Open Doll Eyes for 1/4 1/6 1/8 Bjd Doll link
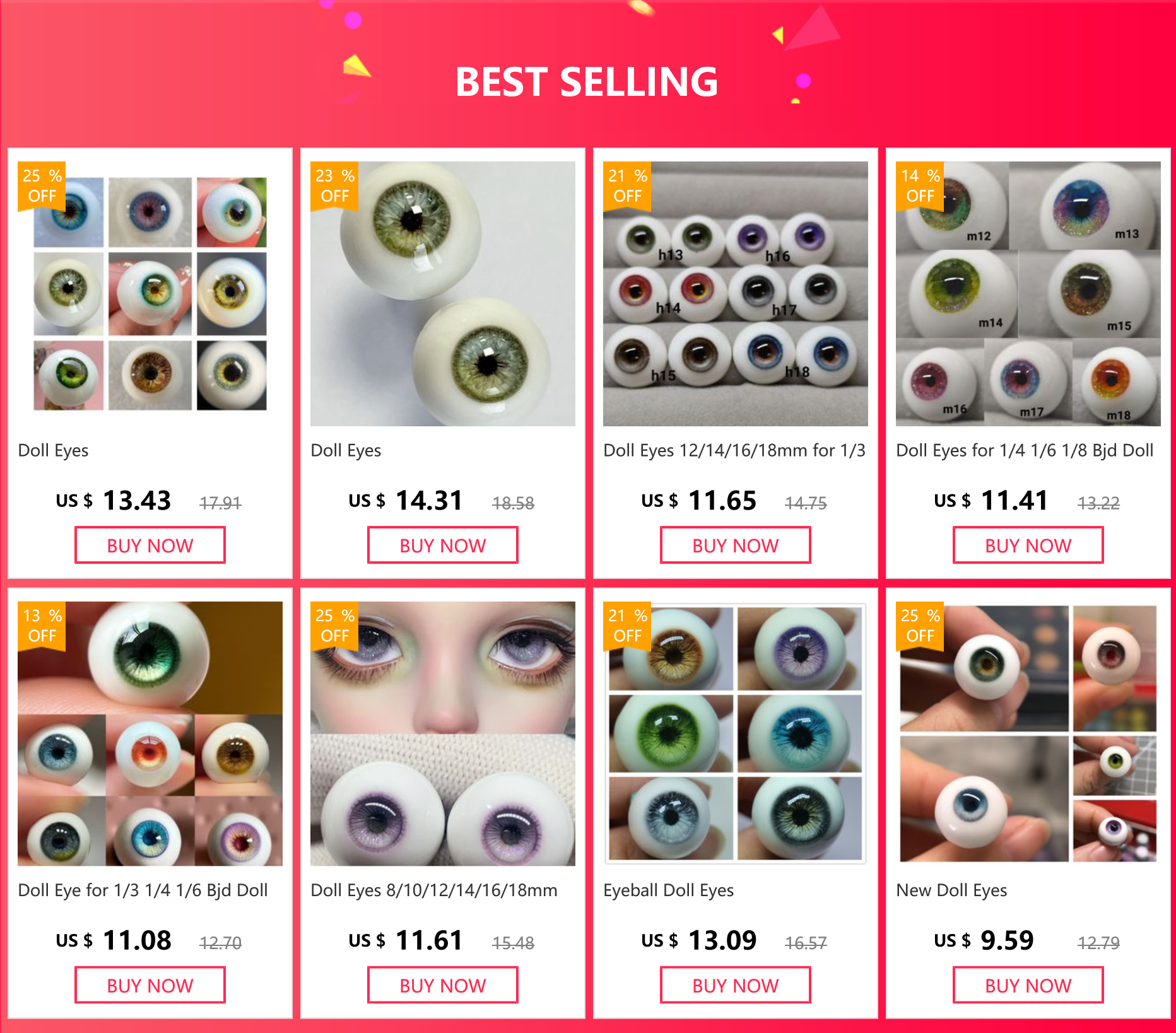 [x=1025, y=450]
